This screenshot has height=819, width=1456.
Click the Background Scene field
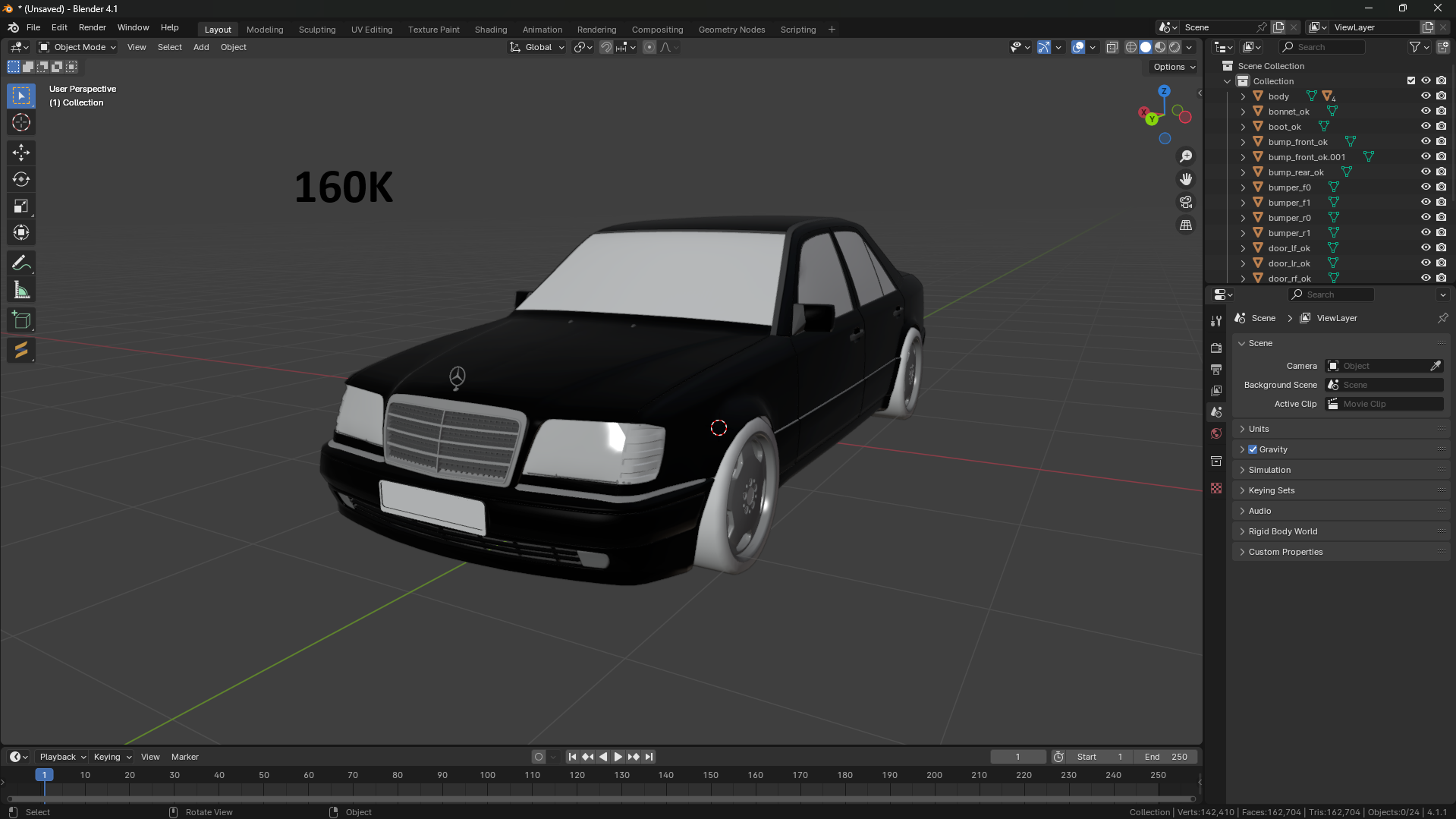(x=1385, y=385)
